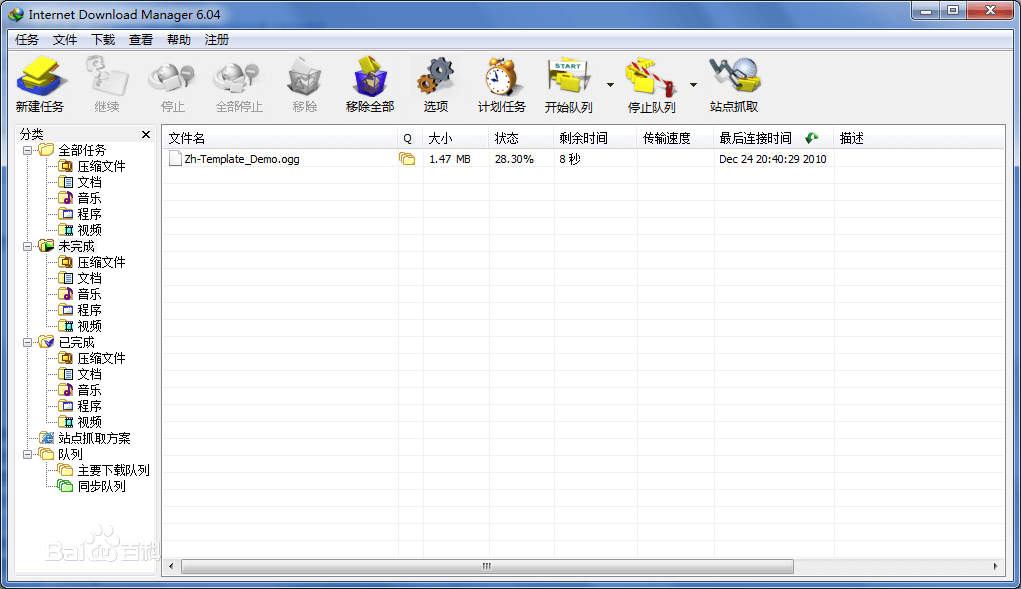Collapse the 全部任务 tree node

tap(27, 150)
